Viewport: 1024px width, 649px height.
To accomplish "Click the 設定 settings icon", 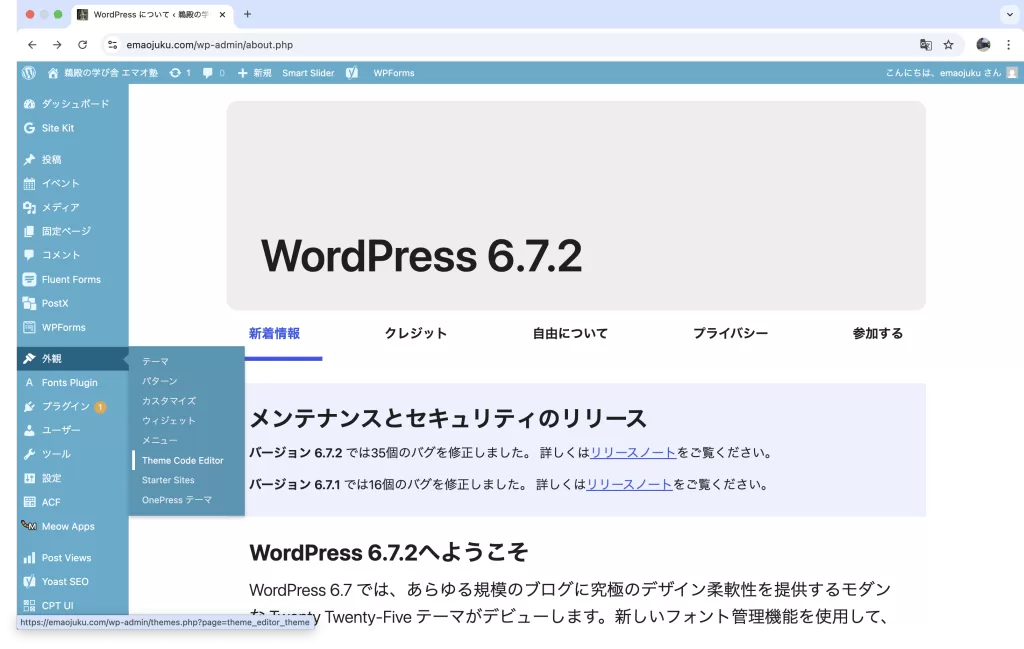I will point(29,478).
